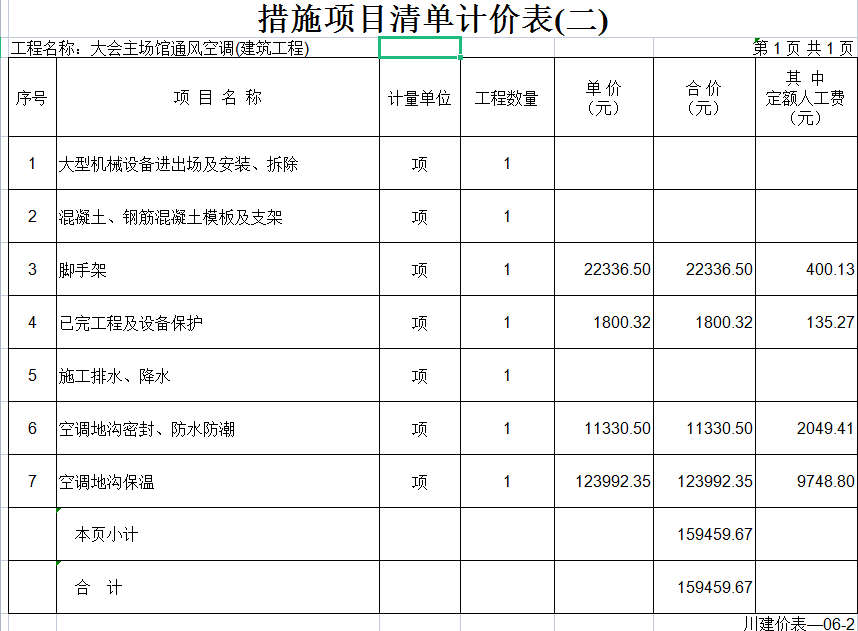Screen dimensions: 858x631
Task: Click the empty 合价 cell in 施工排水 row
Action: pos(704,375)
